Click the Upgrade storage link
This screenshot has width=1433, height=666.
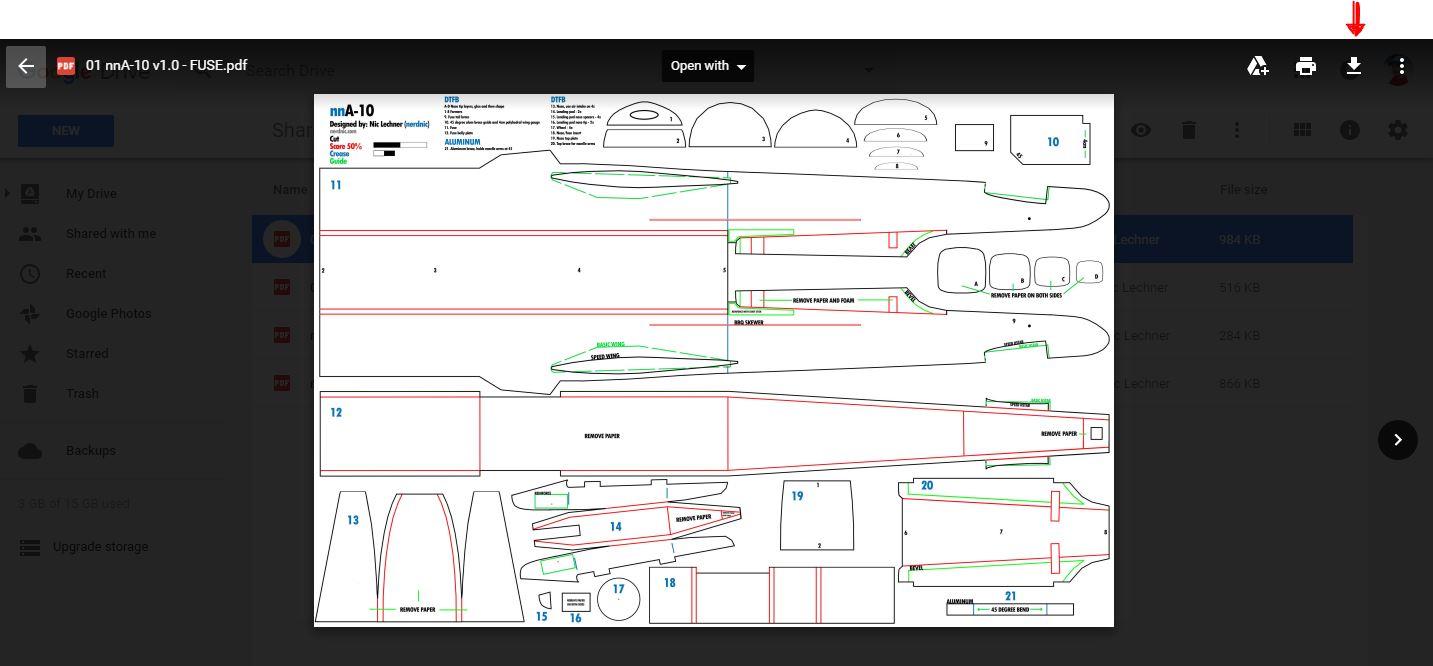point(100,547)
